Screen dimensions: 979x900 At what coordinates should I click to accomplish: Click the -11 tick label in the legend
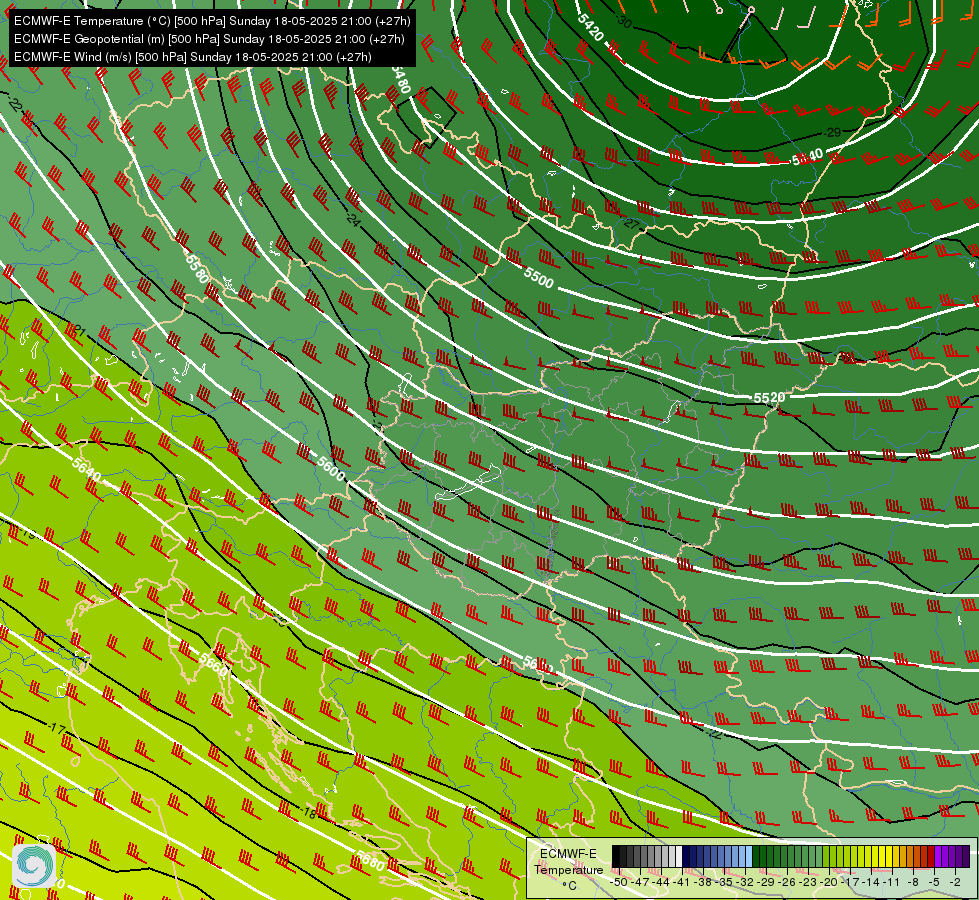pos(891,882)
